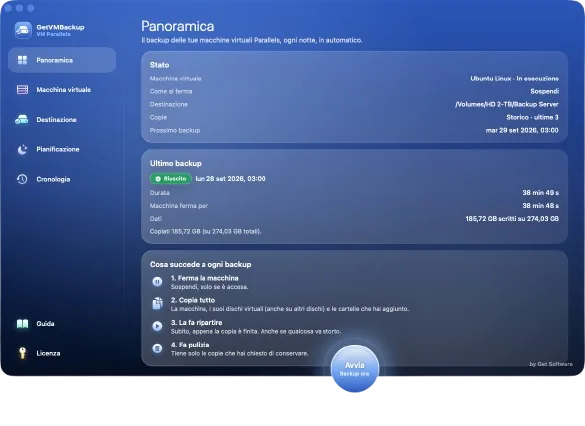Open the Panoramica sidebar section
This screenshot has height=426, width=585.
click(x=62, y=60)
